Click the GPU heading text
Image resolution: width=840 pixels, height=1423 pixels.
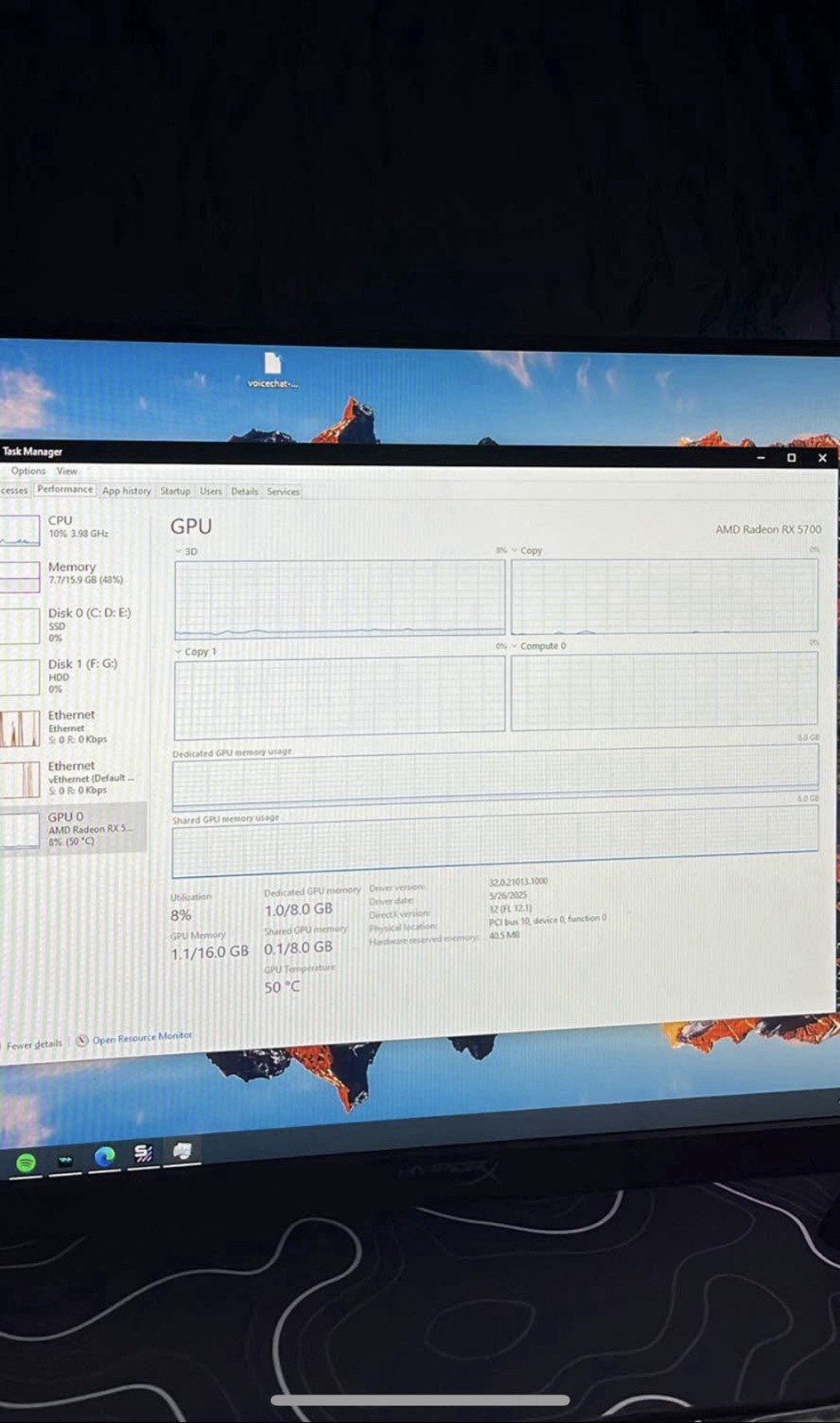[x=191, y=526]
